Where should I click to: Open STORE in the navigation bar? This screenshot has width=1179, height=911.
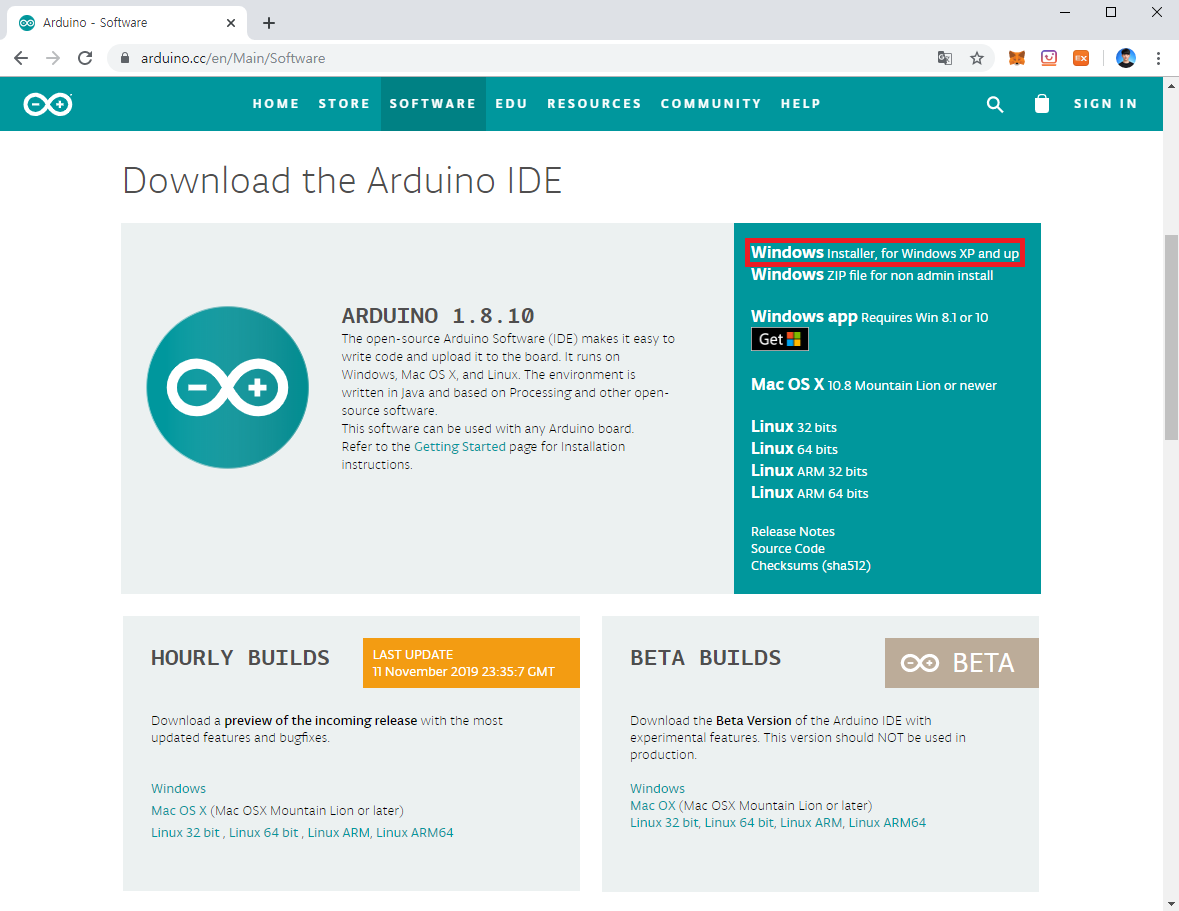tap(344, 104)
